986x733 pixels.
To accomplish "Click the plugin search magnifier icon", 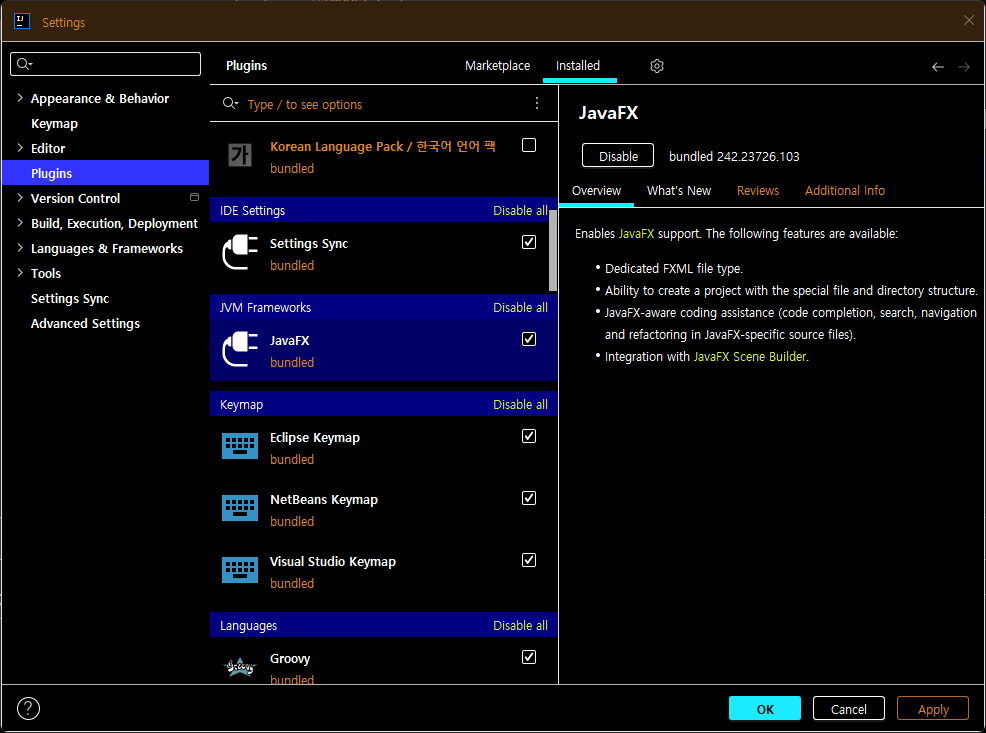I will point(230,104).
